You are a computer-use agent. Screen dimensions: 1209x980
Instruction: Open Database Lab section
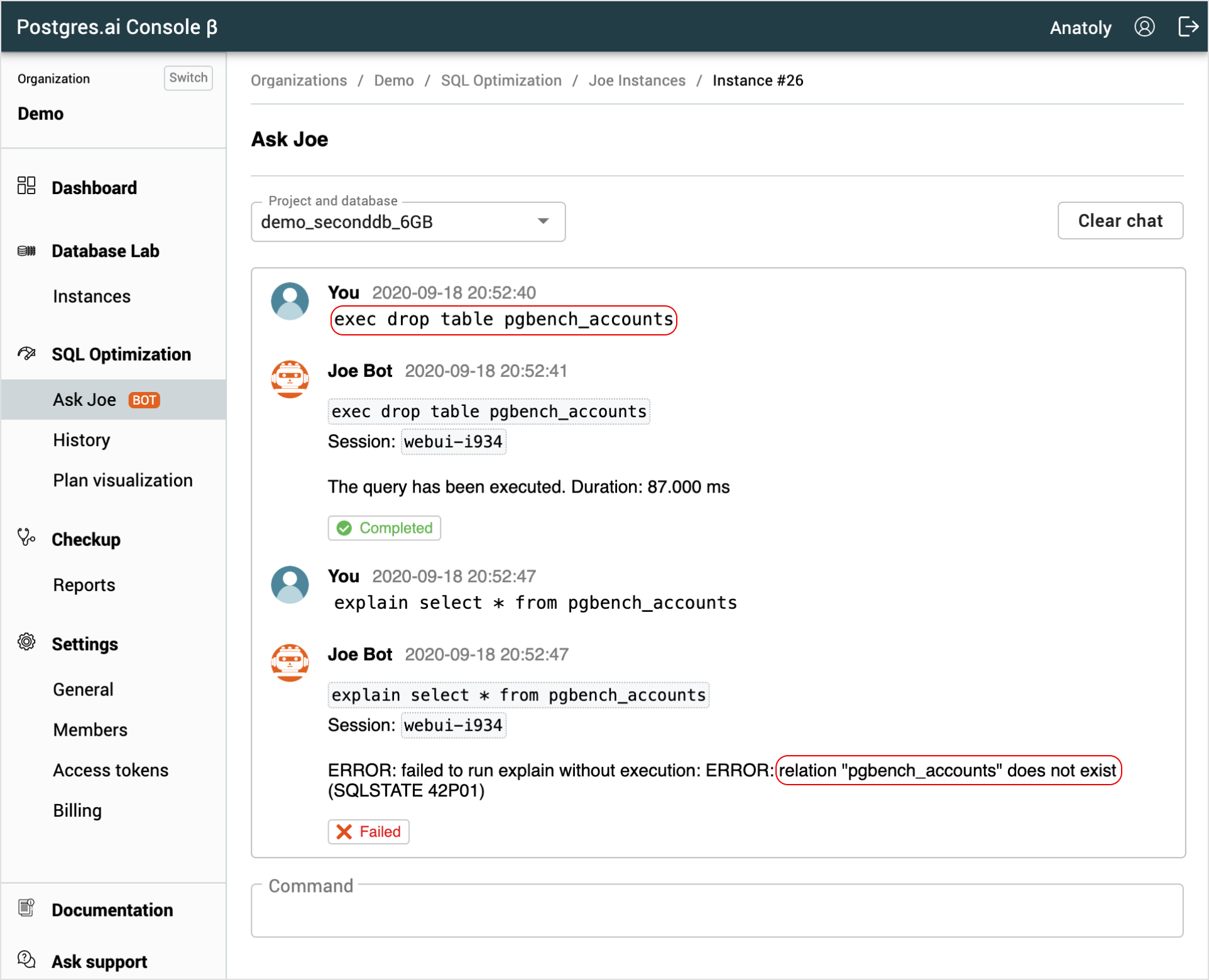[106, 251]
